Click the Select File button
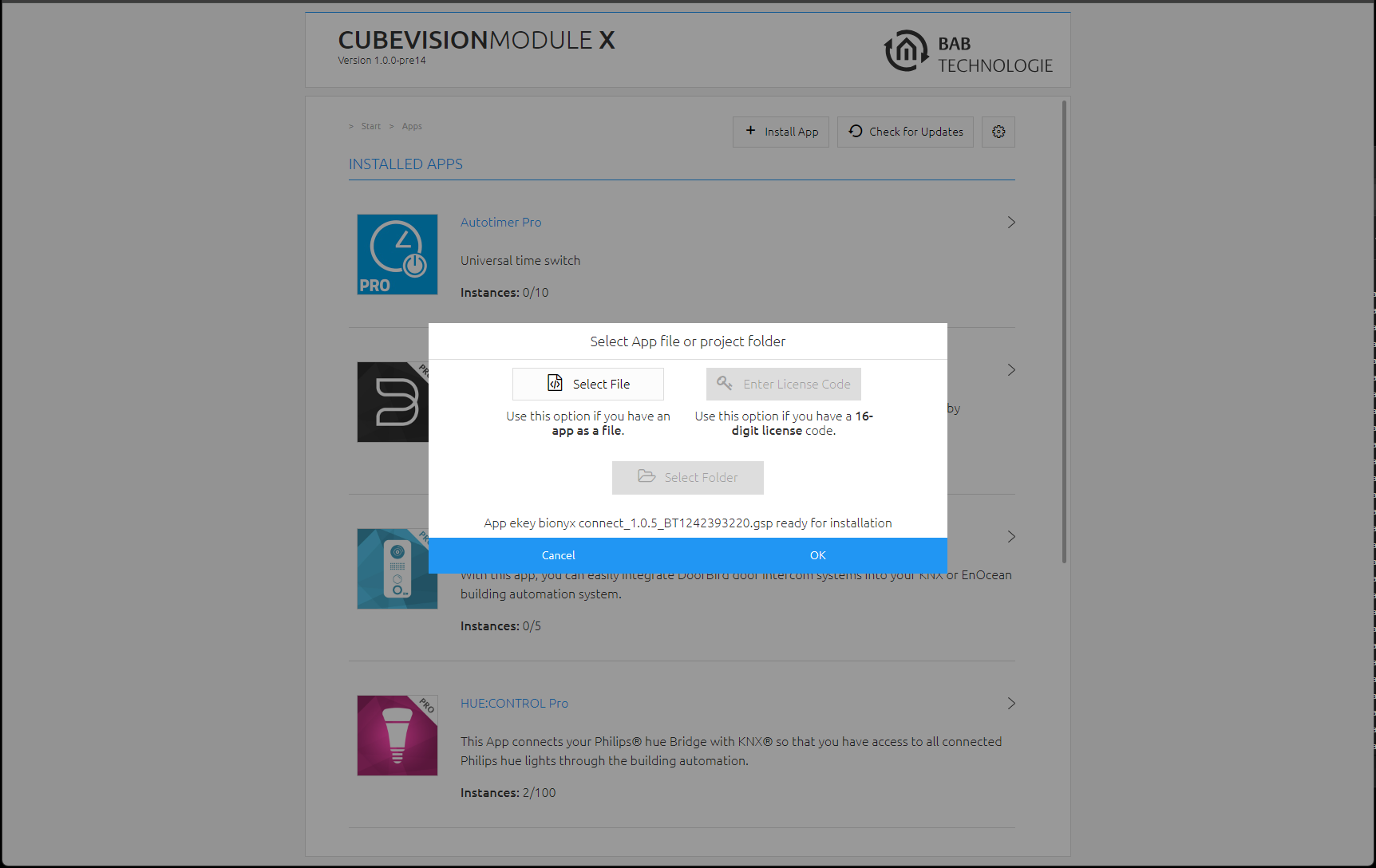The width and height of the screenshot is (1376, 868). click(588, 384)
